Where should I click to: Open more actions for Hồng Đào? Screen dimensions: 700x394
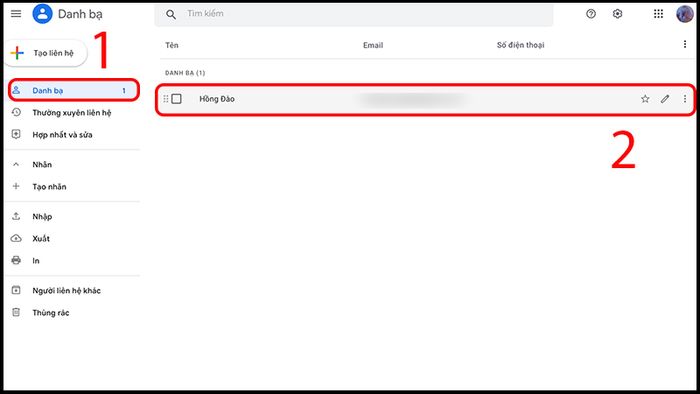685,99
